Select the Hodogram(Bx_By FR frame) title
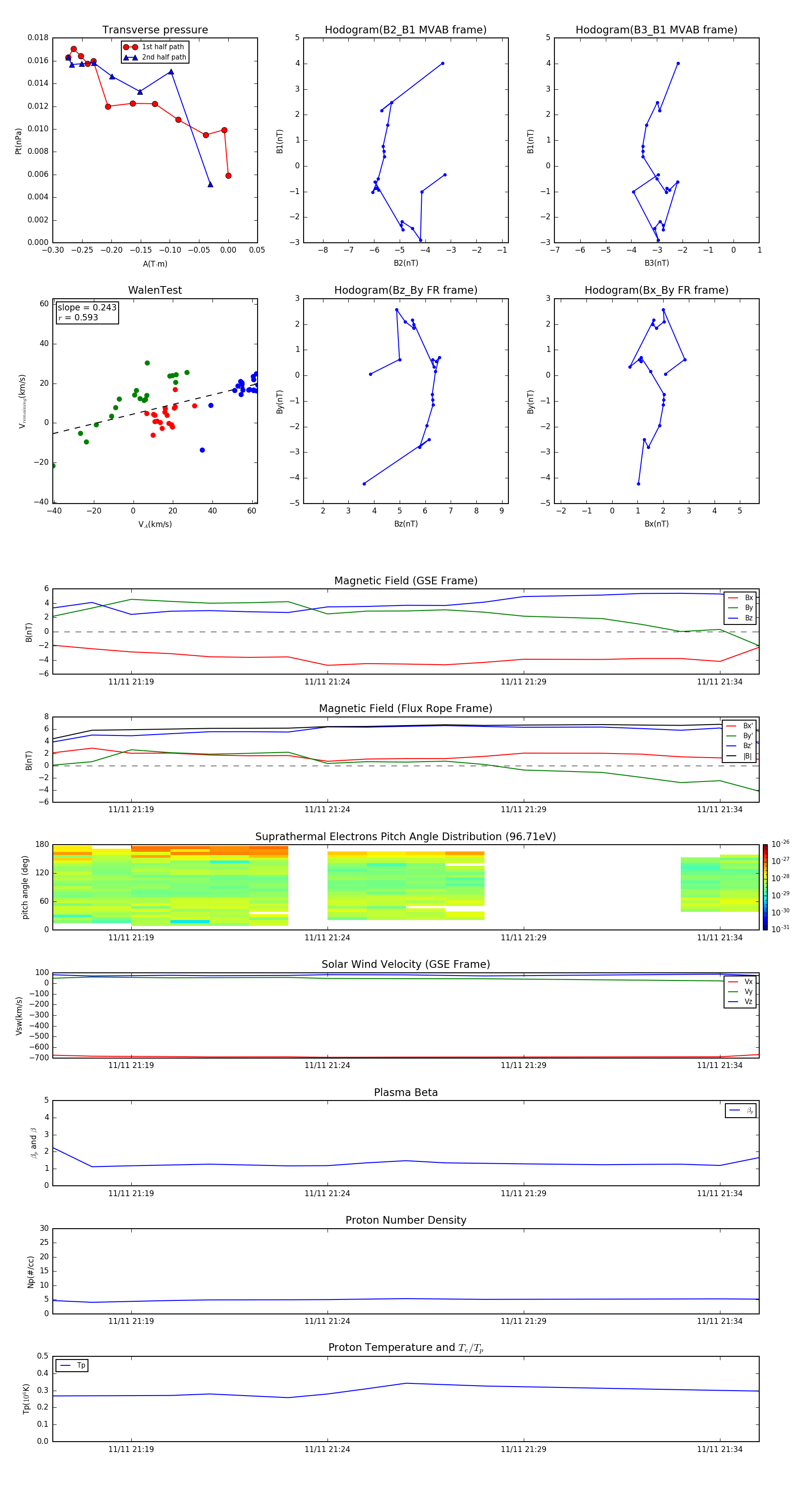The image size is (812, 1489). tap(656, 290)
